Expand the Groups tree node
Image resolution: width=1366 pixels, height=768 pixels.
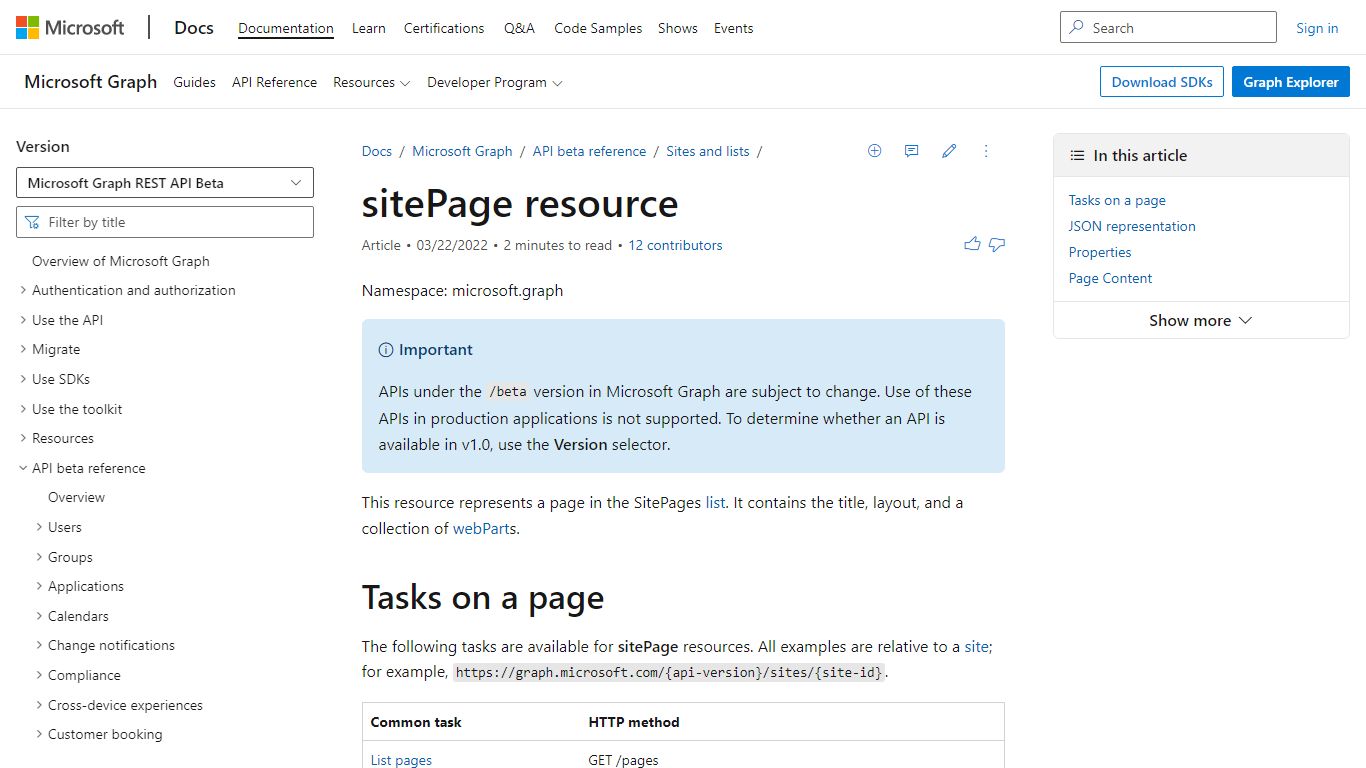pos(39,557)
